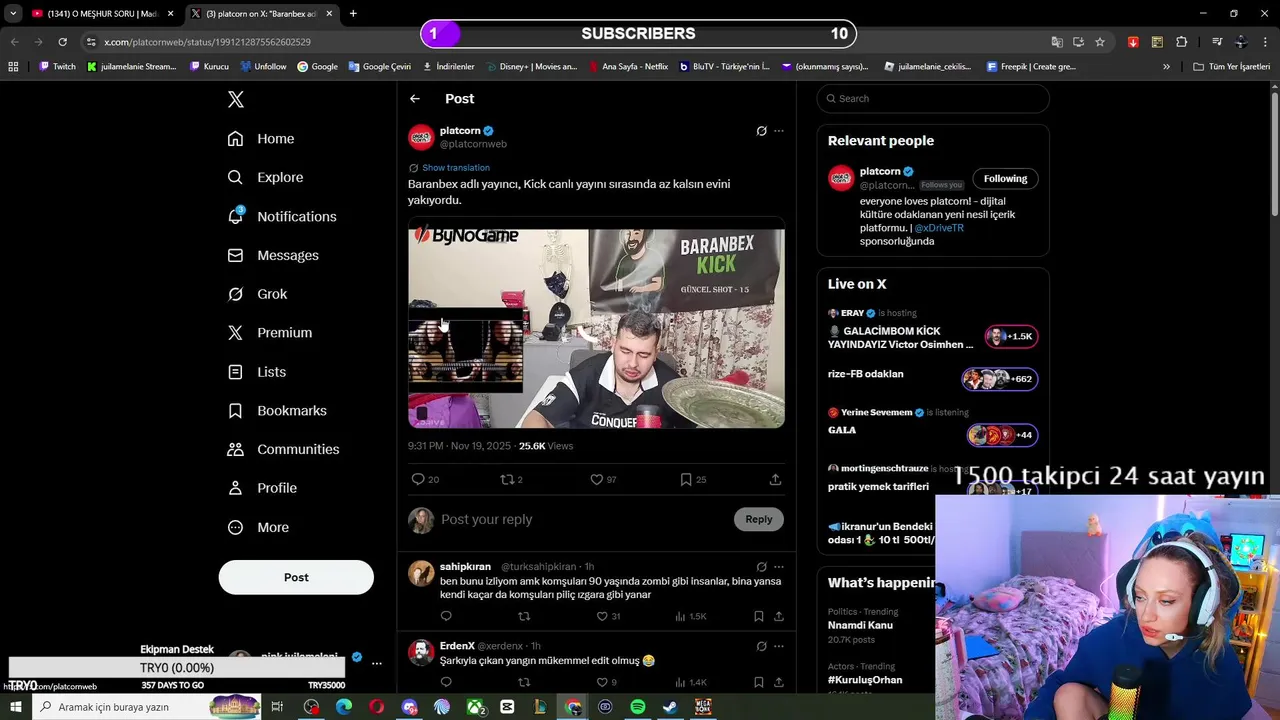Go back with the Post arrow
This screenshot has height=720, width=1280.
[415, 99]
